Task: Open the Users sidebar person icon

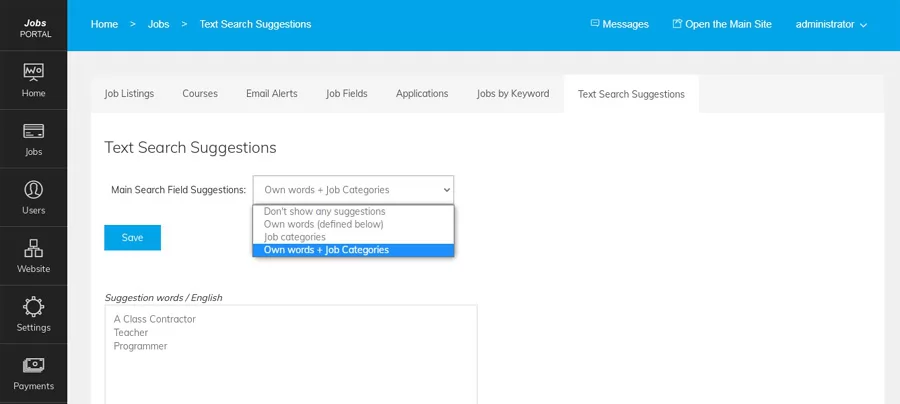Action: click(x=33, y=189)
